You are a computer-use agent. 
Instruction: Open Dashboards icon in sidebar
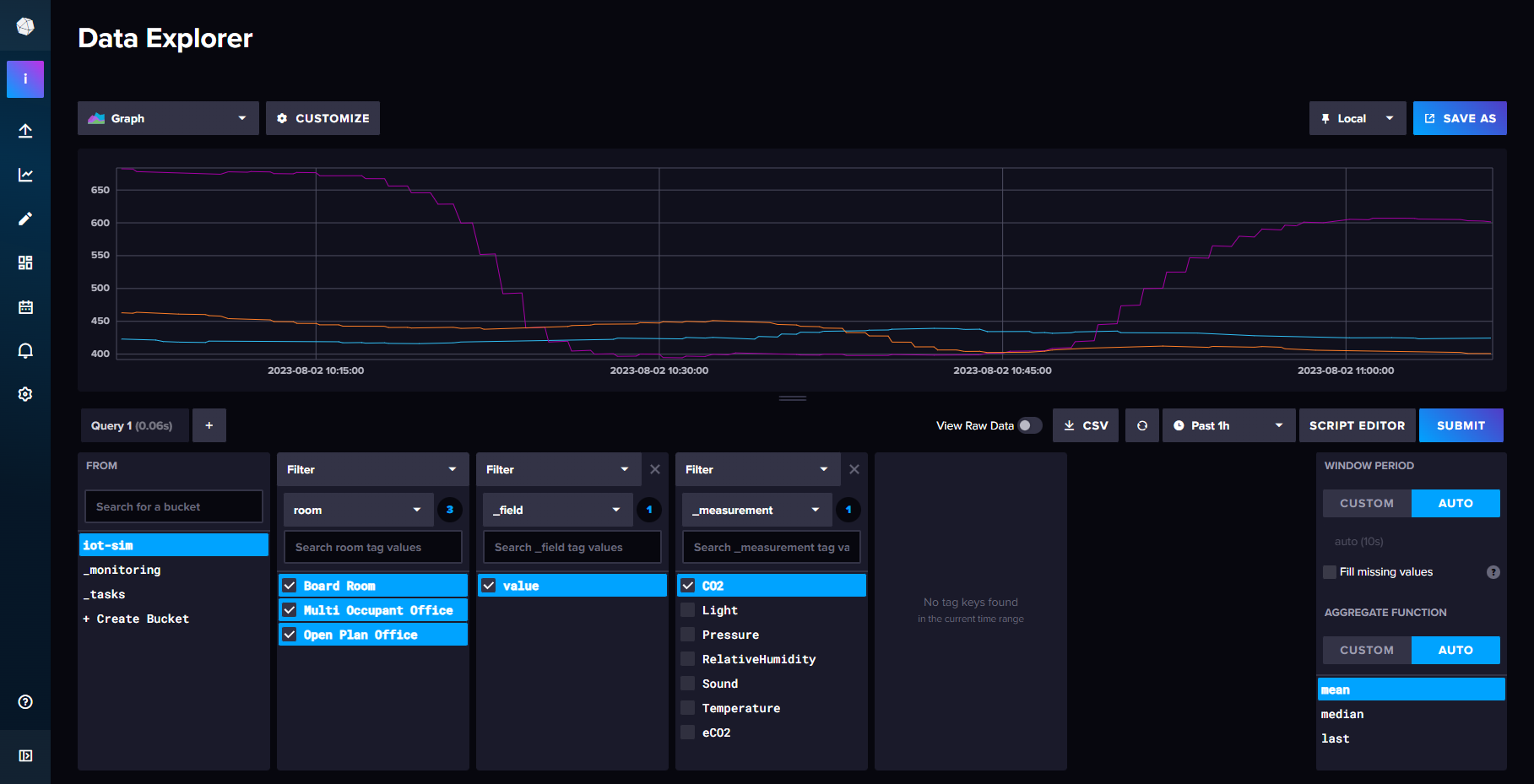[25, 262]
